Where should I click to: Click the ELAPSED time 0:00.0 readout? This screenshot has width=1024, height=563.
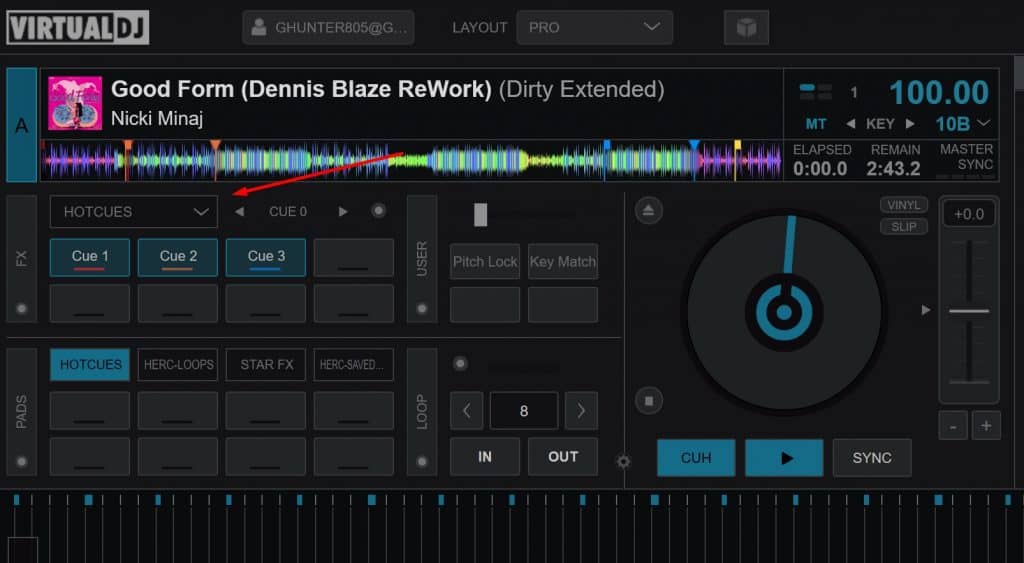click(820, 169)
